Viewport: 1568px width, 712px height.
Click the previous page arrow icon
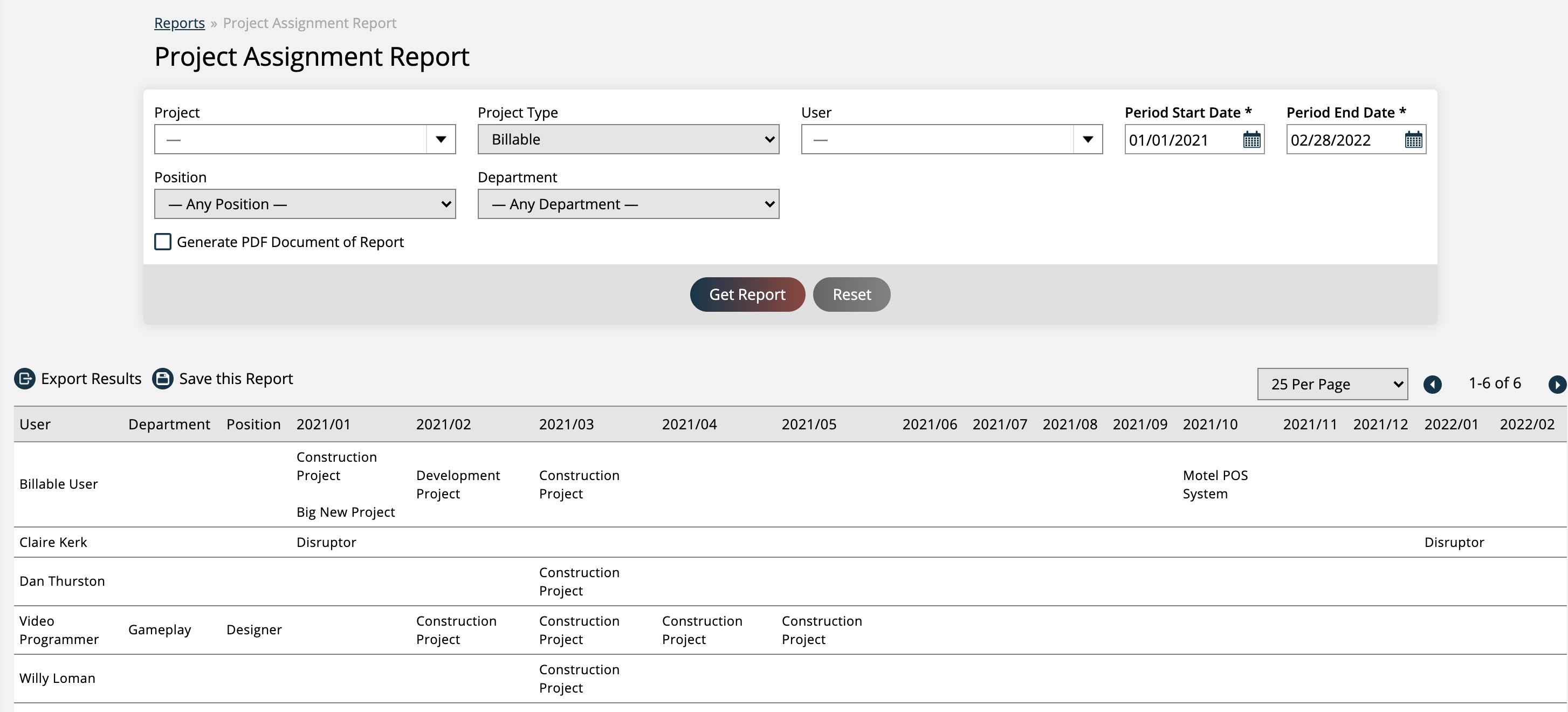[x=1434, y=384]
